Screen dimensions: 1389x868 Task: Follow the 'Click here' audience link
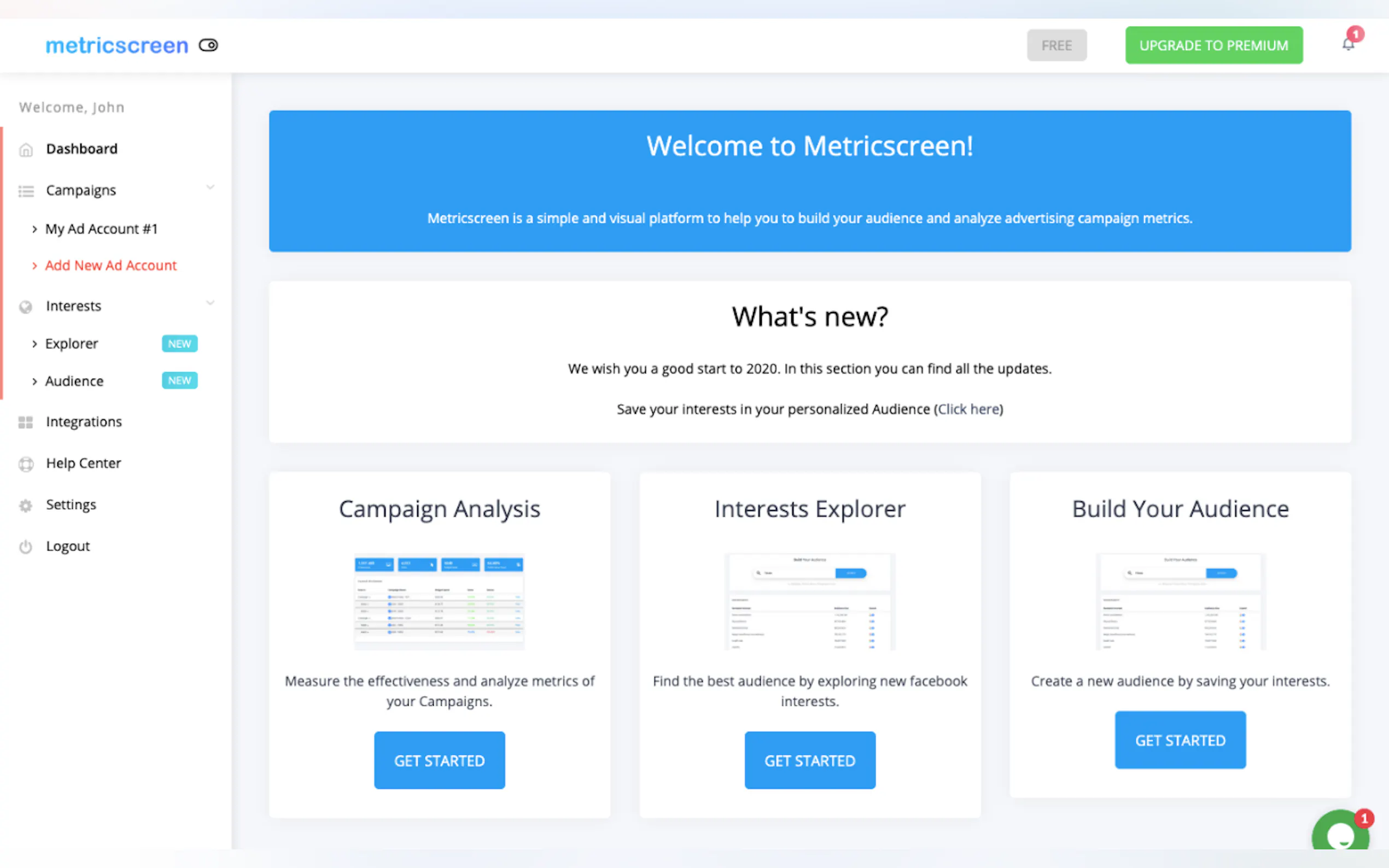click(968, 409)
